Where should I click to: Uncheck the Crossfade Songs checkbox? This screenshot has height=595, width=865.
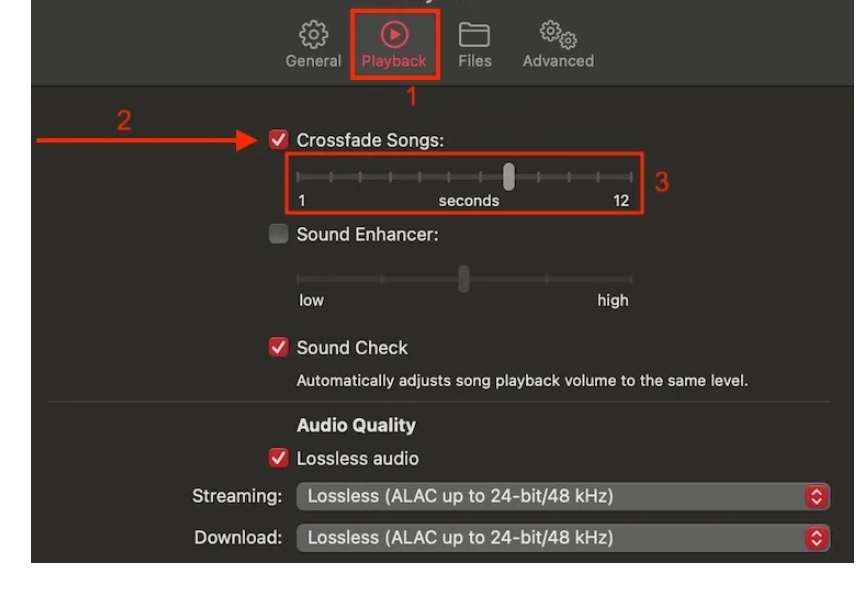(x=279, y=140)
